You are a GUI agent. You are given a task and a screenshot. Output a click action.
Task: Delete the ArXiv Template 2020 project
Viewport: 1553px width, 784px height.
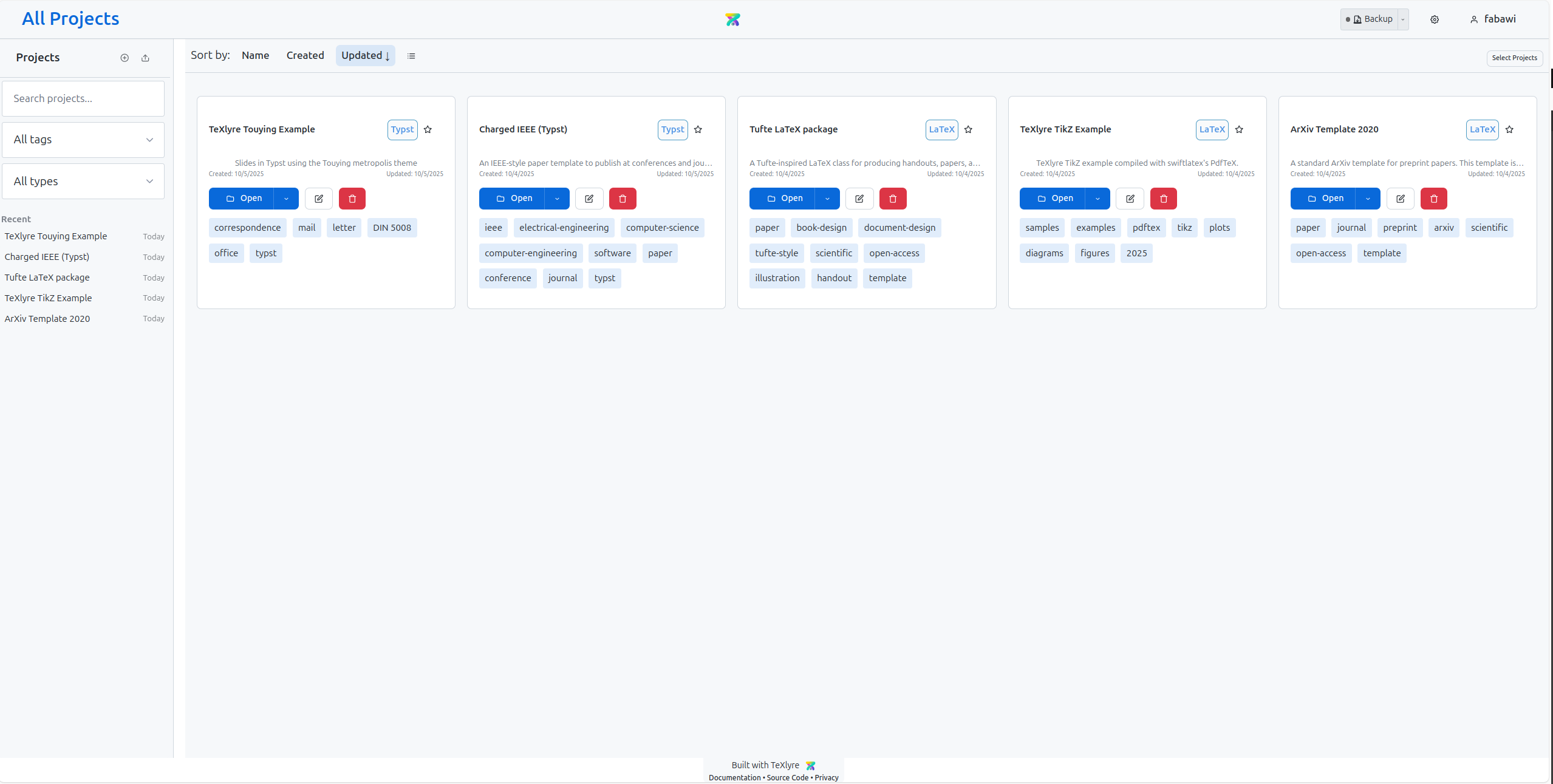[1433, 199]
